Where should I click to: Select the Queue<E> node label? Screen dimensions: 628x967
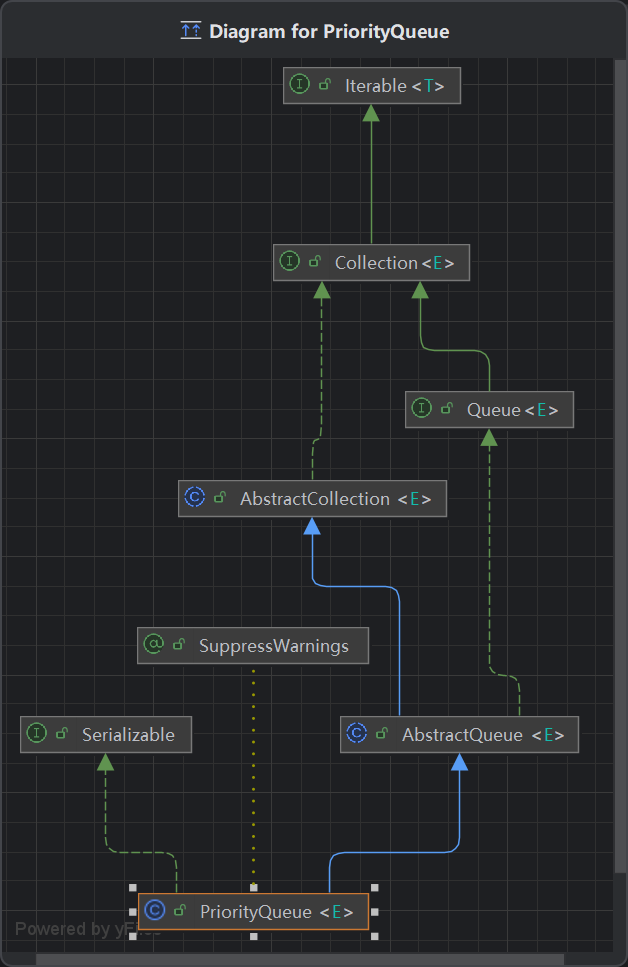[x=513, y=409]
